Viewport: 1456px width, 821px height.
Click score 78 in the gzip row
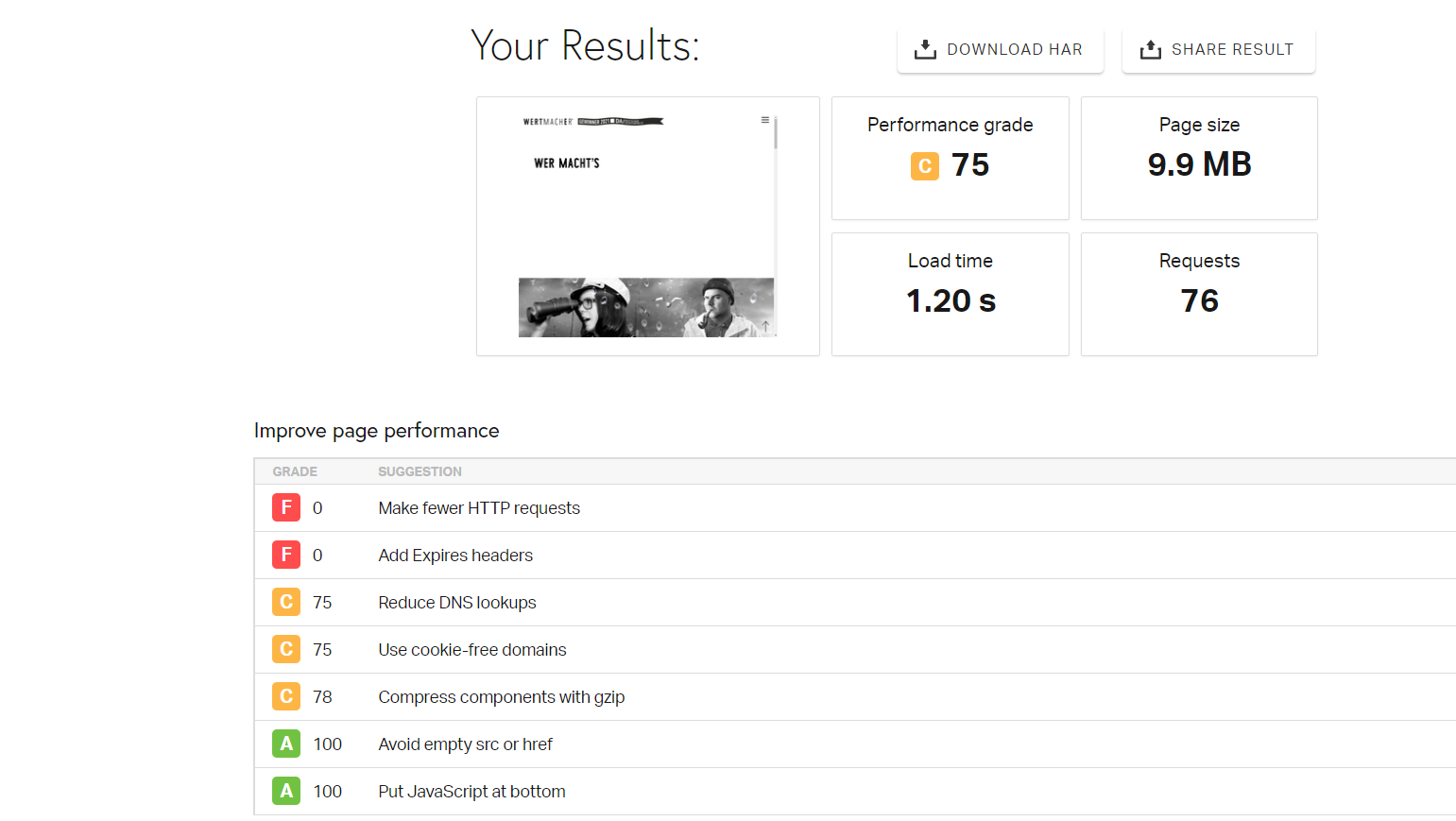[x=322, y=697]
